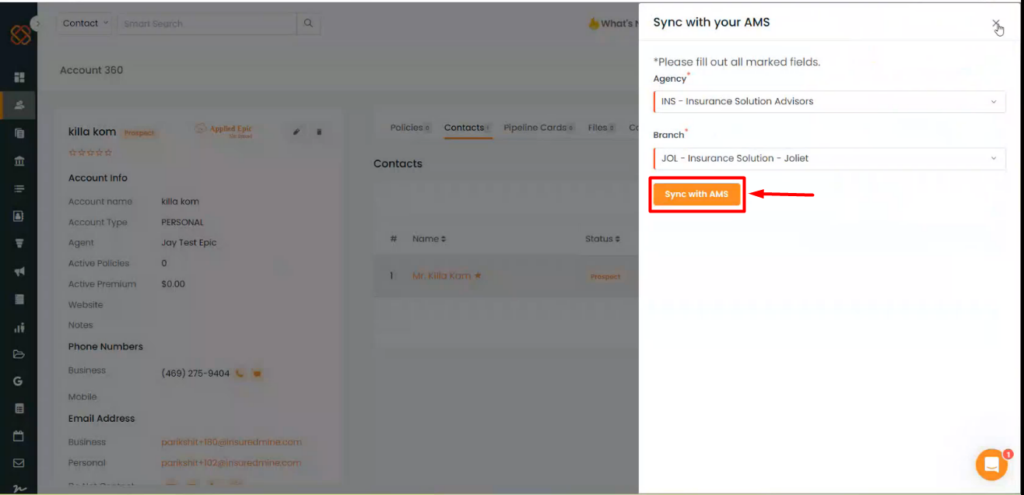Screen dimensions: 1024x495
Task: Open the folder icon in sidebar
Action: (x=19, y=355)
